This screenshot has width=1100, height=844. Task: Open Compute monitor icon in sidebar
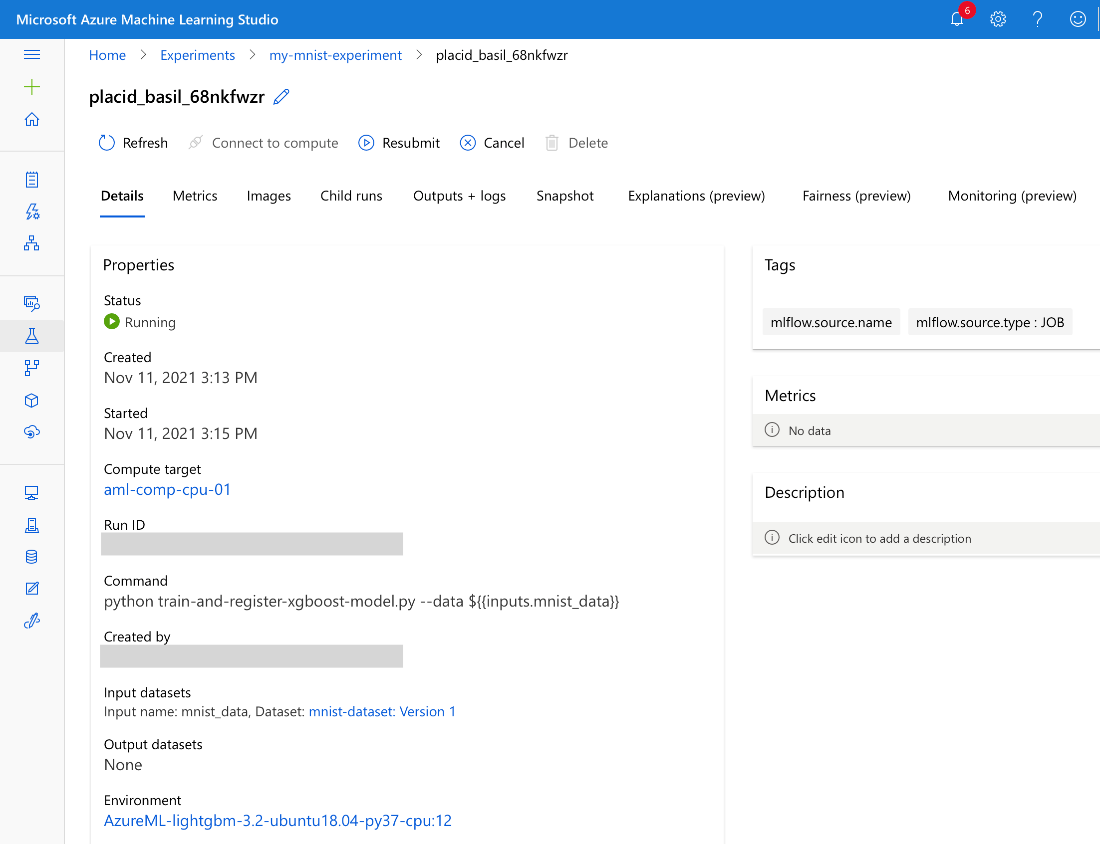click(32, 493)
